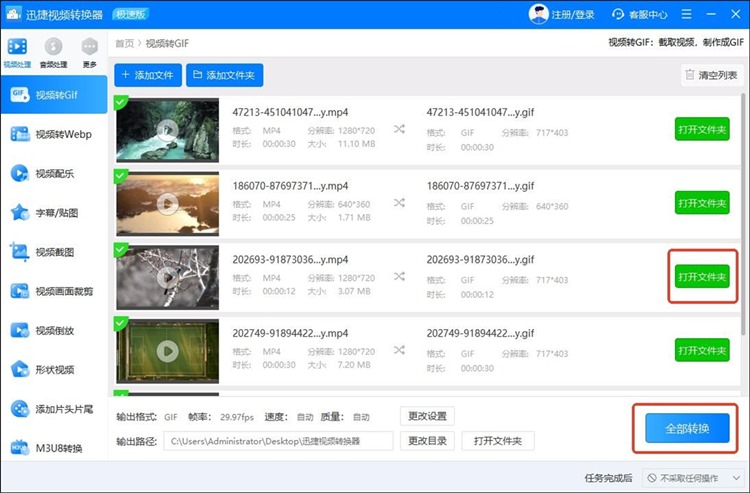Viewport: 750px width, 493px height.
Task: Click the 视频画面裁剪 sidebar icon
Action: click(x=20, y=291)
